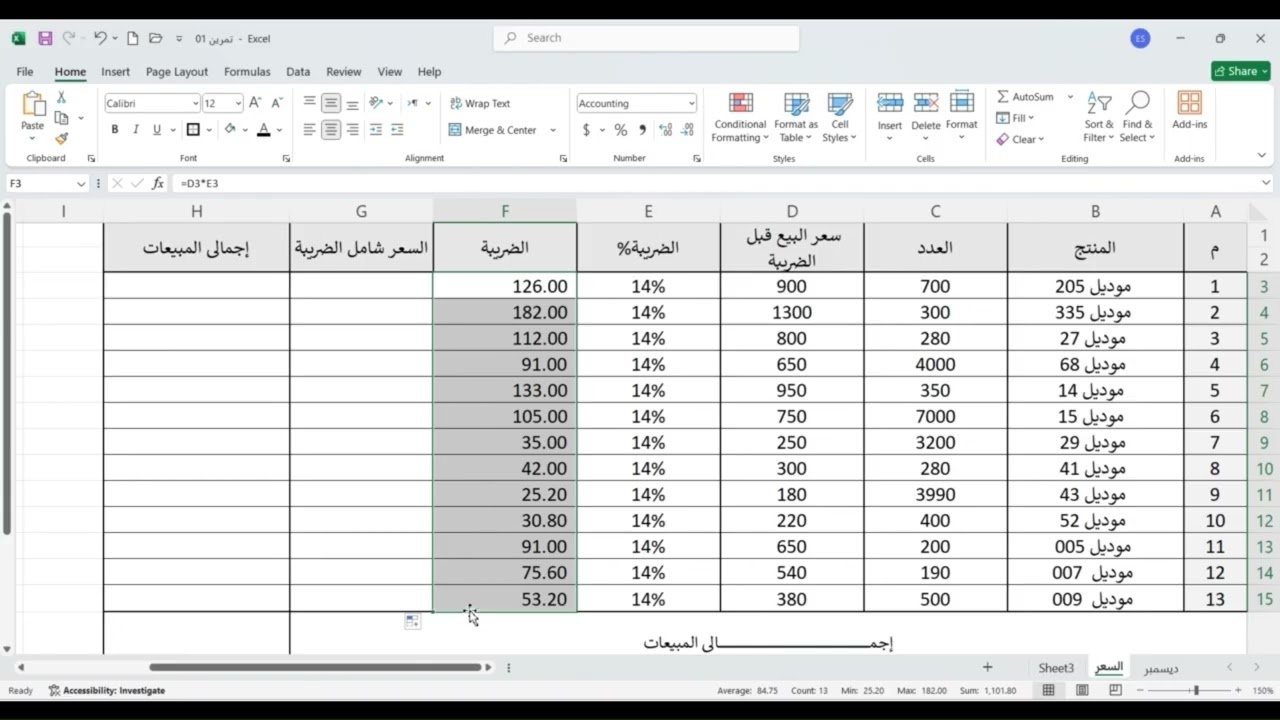Open the Borders dropdown arrow
Viewport: 1280px width, 720px height.
tap(208, 130)
